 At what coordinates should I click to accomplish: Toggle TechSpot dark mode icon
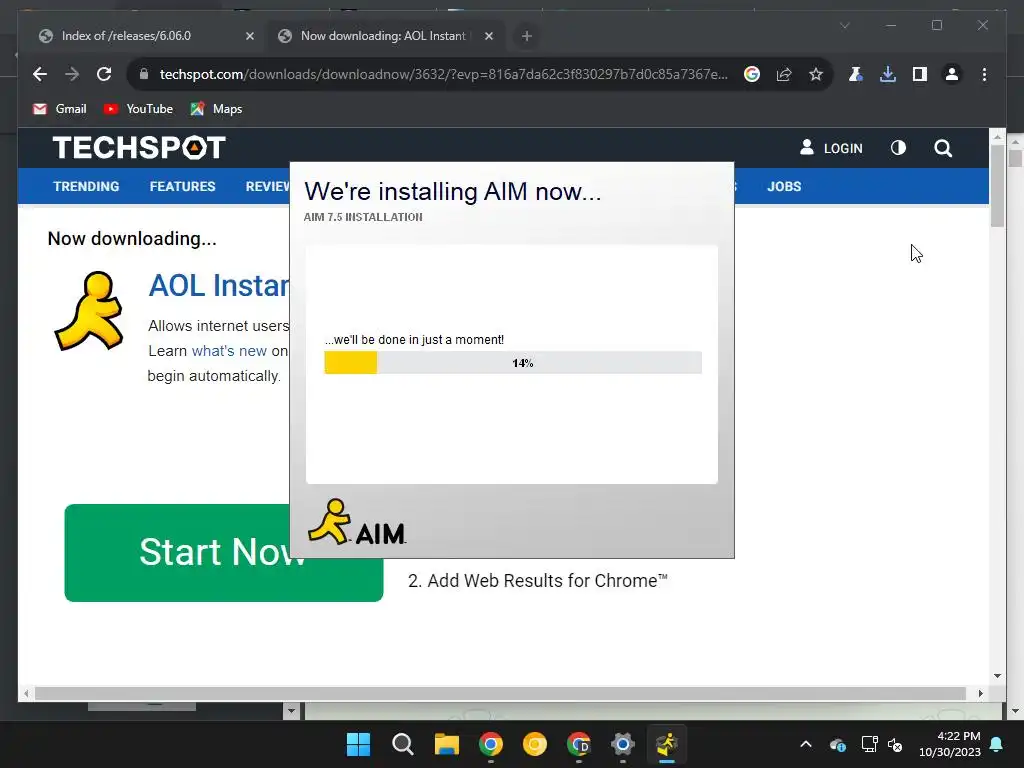(x=899, y=148)
